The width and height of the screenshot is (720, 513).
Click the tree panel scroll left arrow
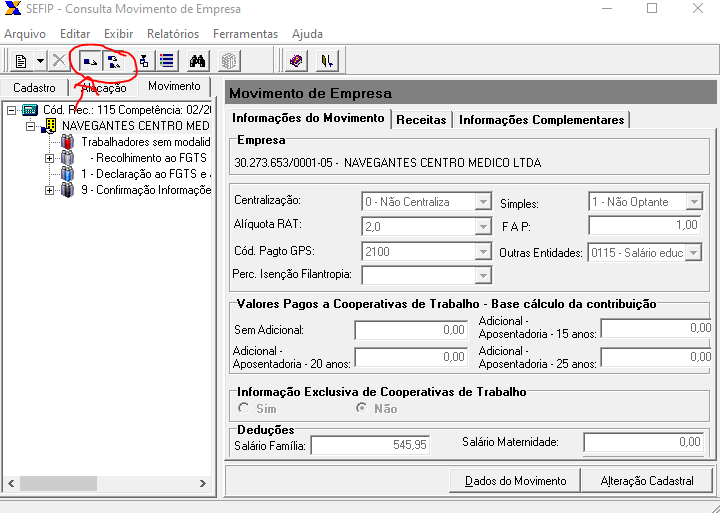click(x=11, y=484)
